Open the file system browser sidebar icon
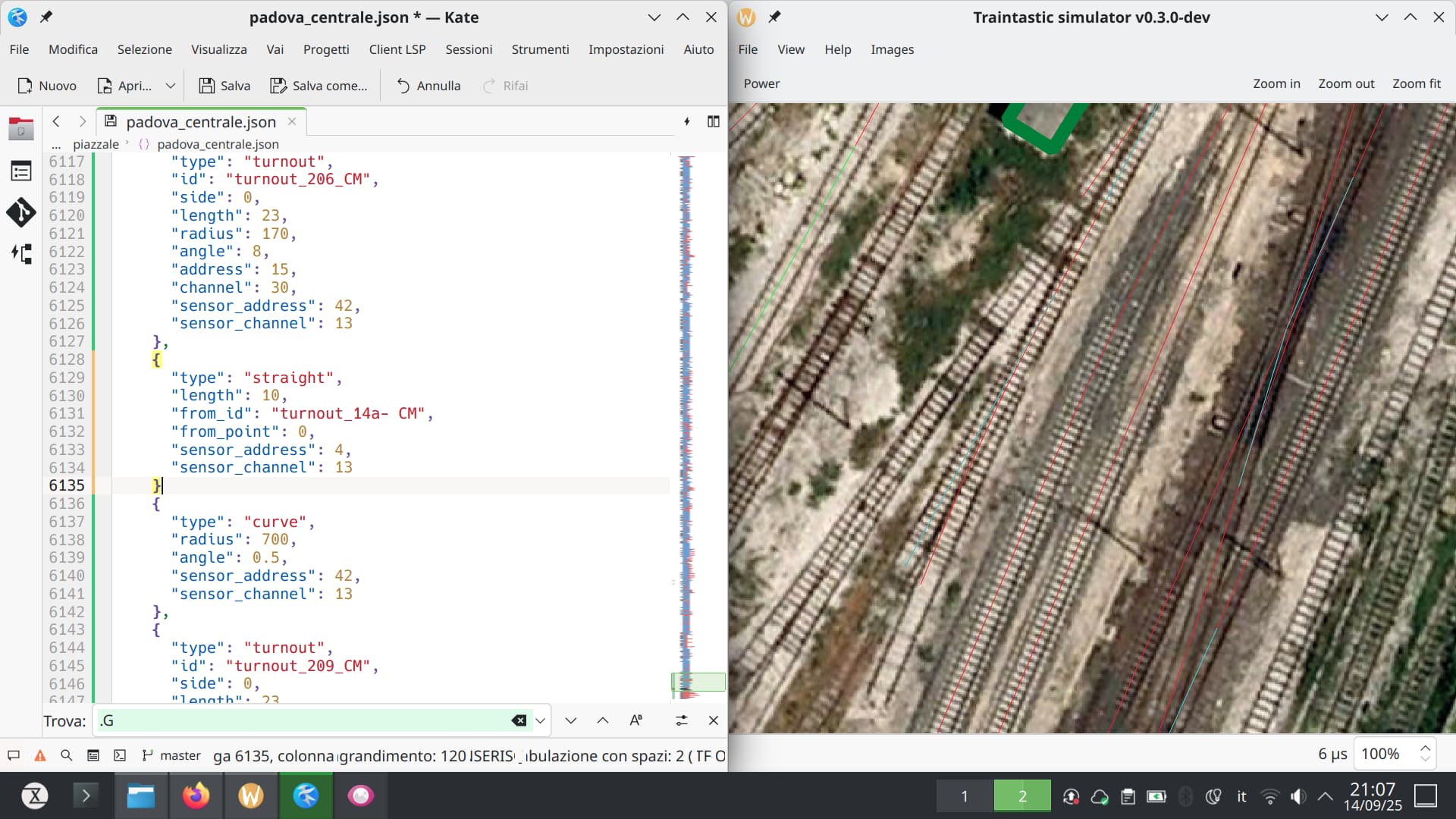This screenshot has height=819, width=1456. 21,130
